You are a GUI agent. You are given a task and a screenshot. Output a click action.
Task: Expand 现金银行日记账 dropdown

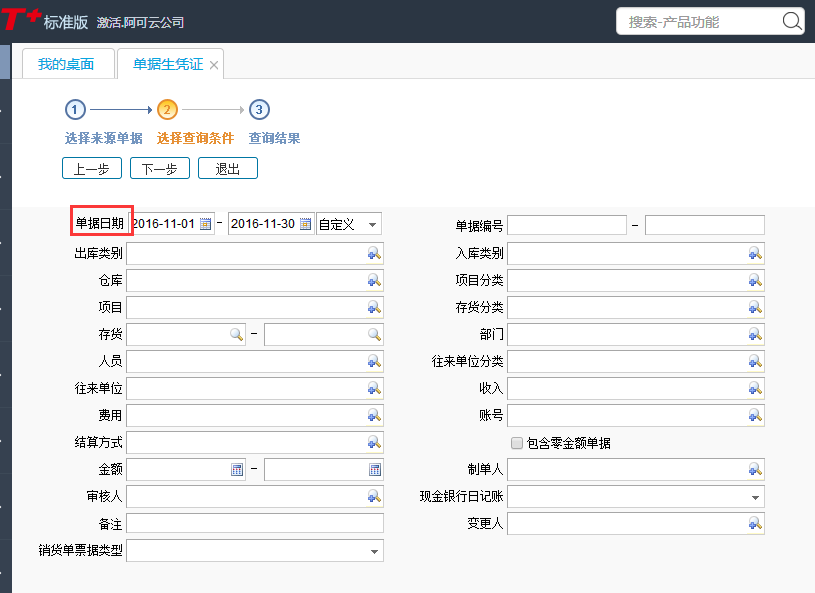(x=755, y=497)
